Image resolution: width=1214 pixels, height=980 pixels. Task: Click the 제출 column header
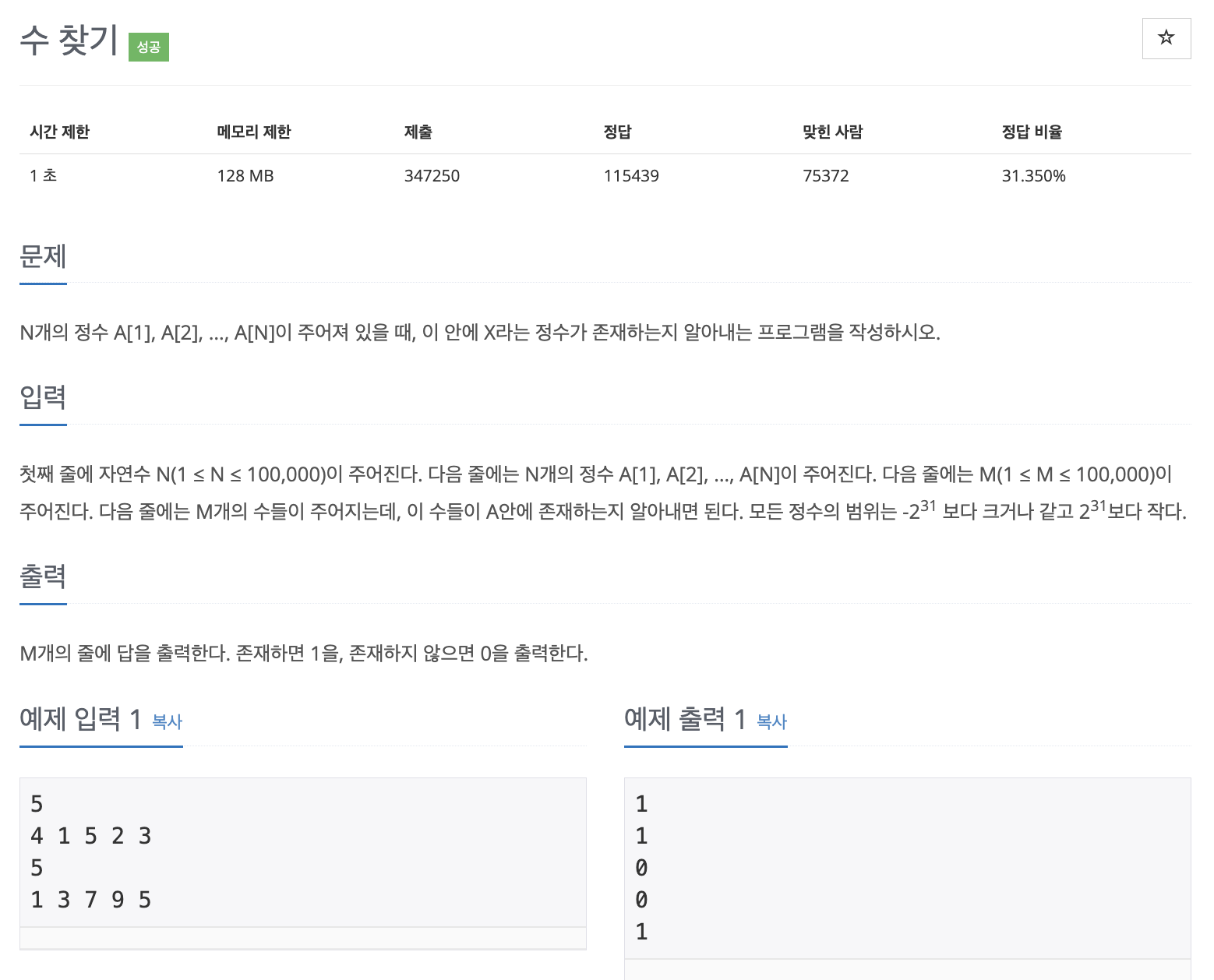click(418, 132)
